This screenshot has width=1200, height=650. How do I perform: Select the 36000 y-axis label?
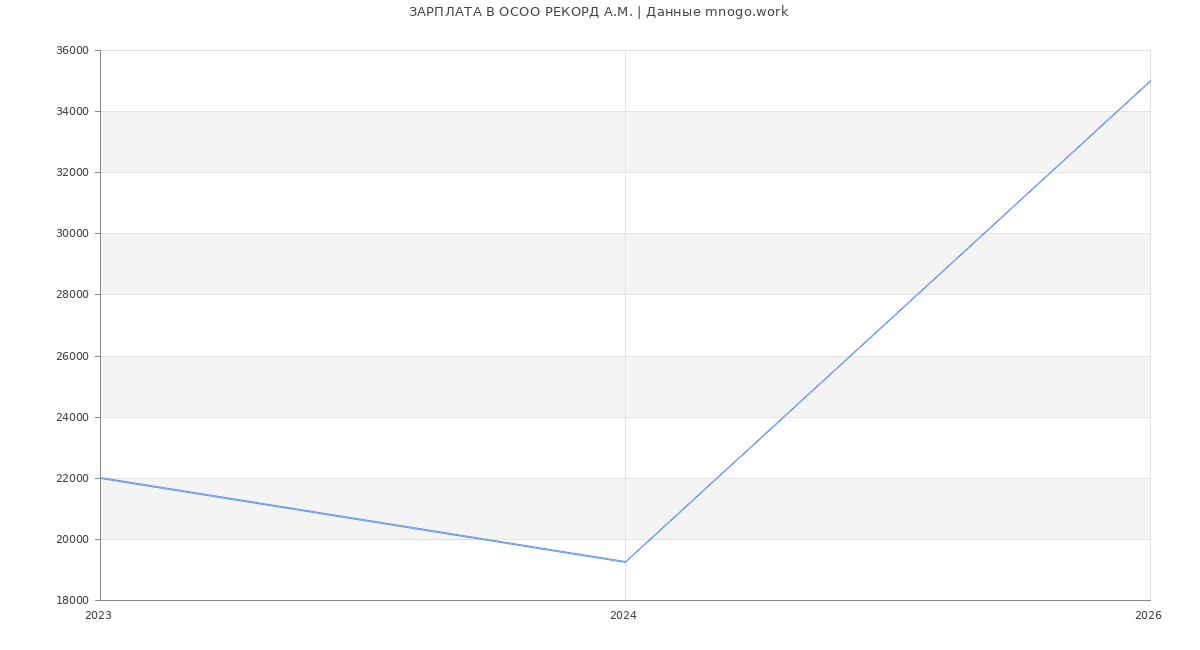coord(74,50)
